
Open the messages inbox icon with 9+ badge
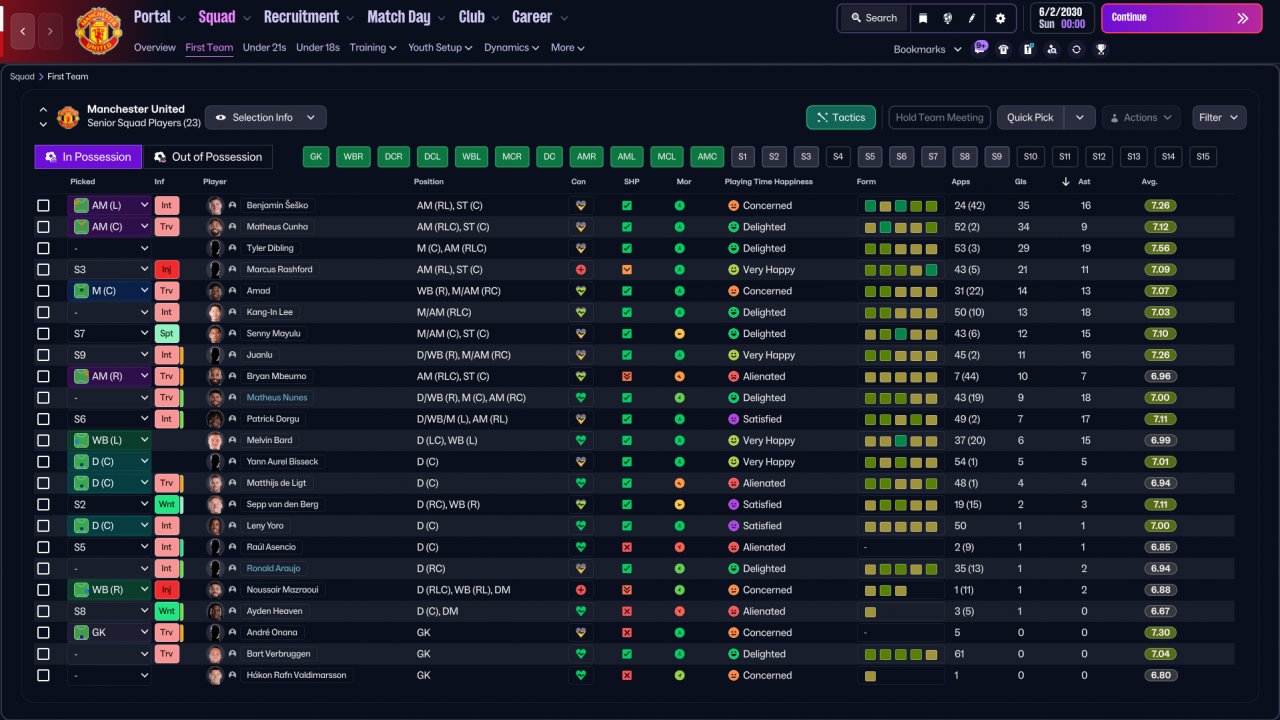[x=980, y=49]
